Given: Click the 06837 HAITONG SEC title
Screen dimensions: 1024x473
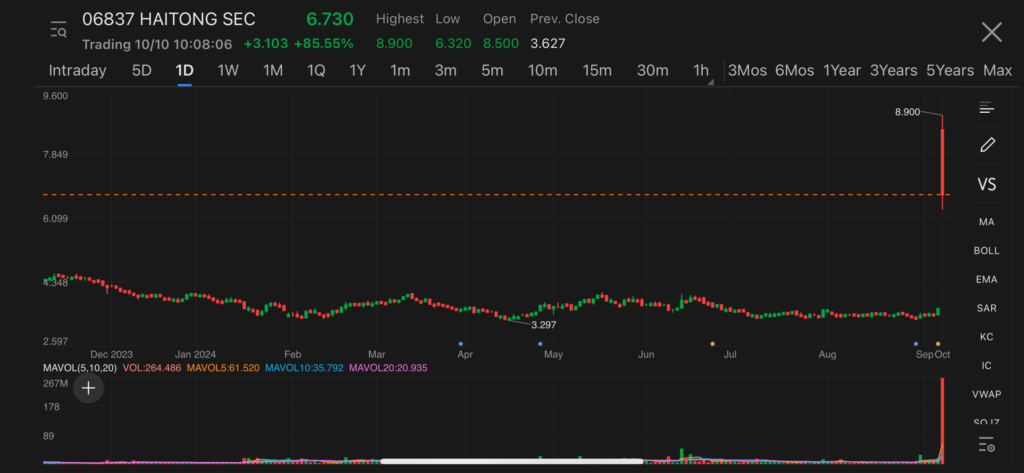Looking at the screenshot, I should click(x=169, y=19).
